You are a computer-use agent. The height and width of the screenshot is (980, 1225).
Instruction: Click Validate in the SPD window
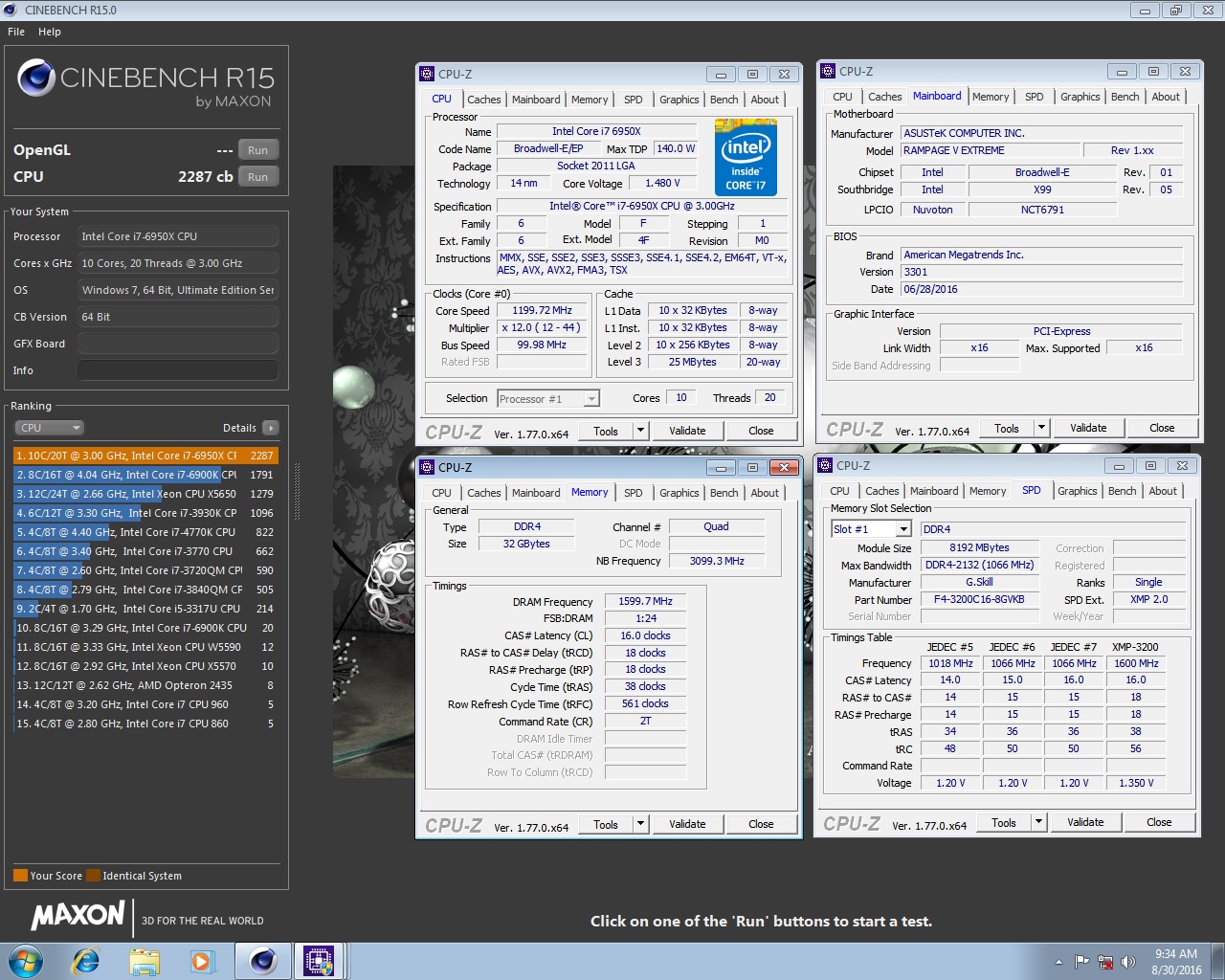(x=1085, y=822)
